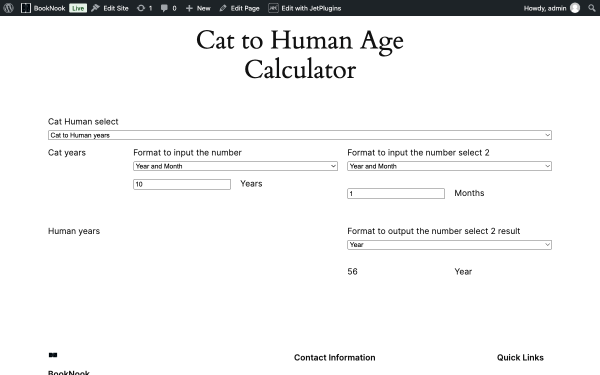
Task: Open Format to input the number dropdown
Action: [x=235, y=166]
